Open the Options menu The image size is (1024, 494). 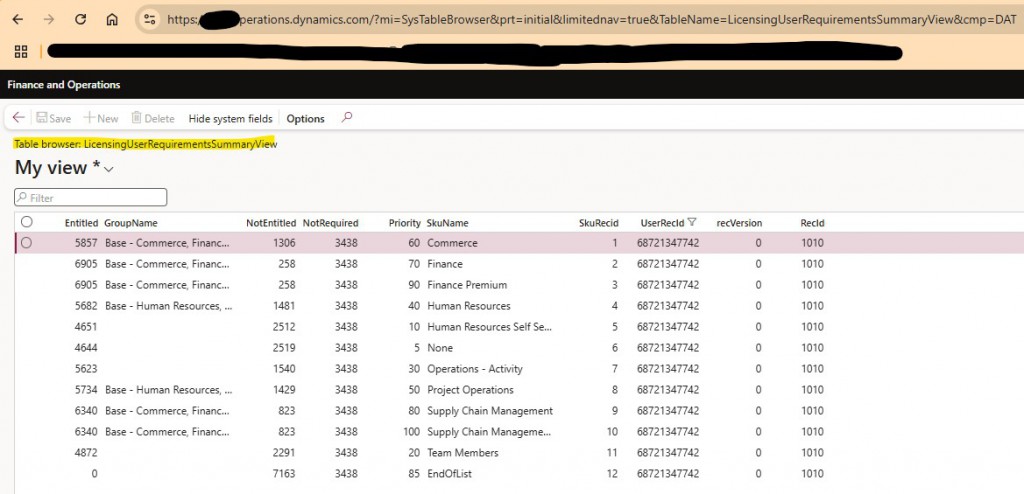pos(306,118)
